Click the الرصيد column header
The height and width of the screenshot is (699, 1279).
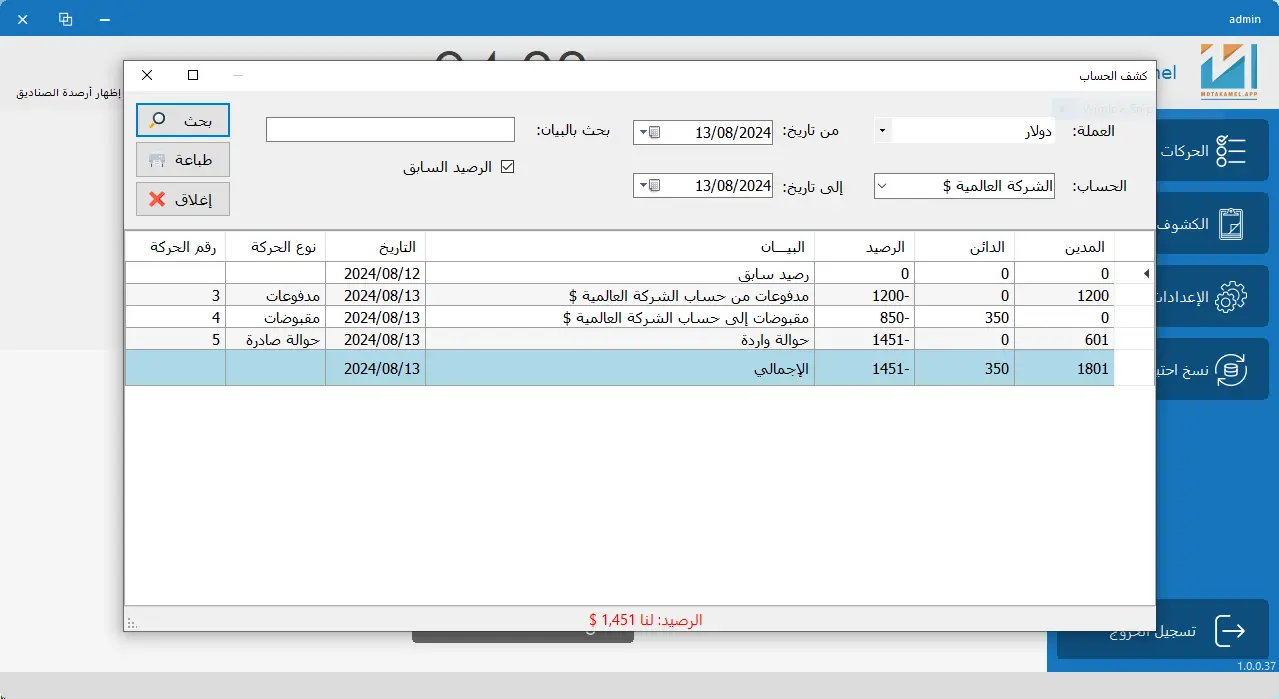click(864, 247)
